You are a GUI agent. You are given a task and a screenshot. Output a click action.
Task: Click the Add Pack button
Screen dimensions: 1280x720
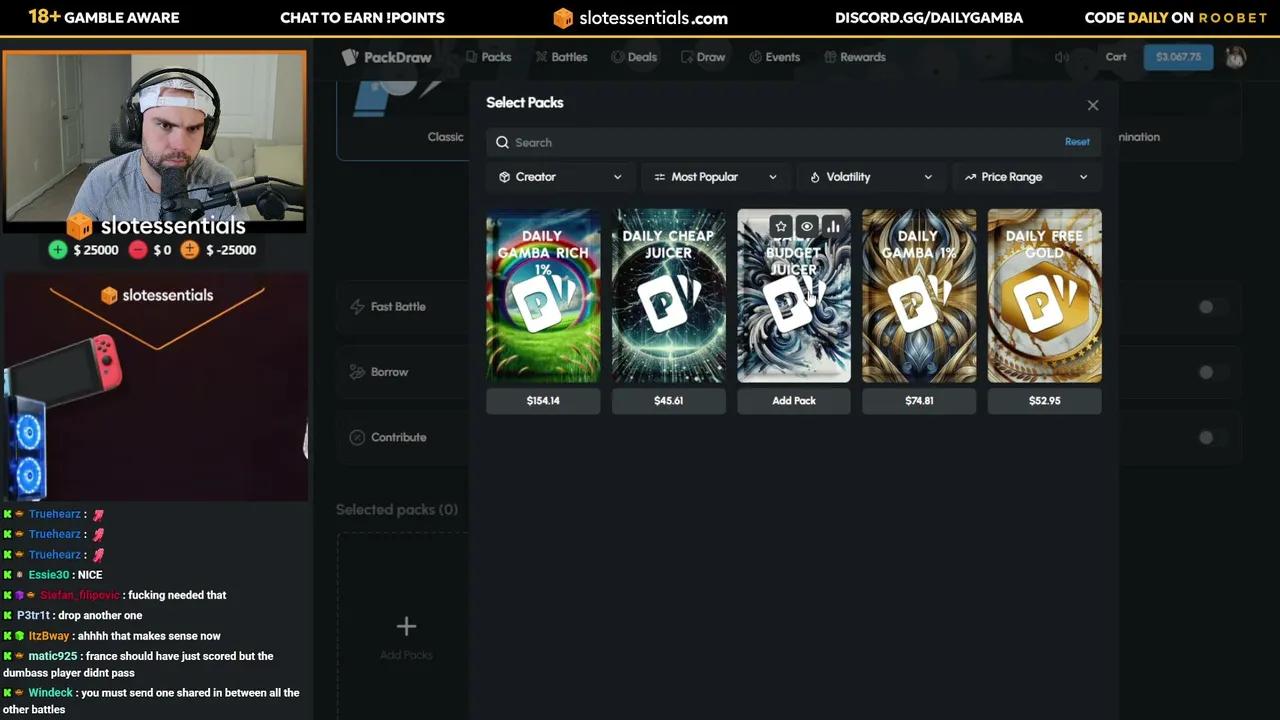tap(794, 401)
